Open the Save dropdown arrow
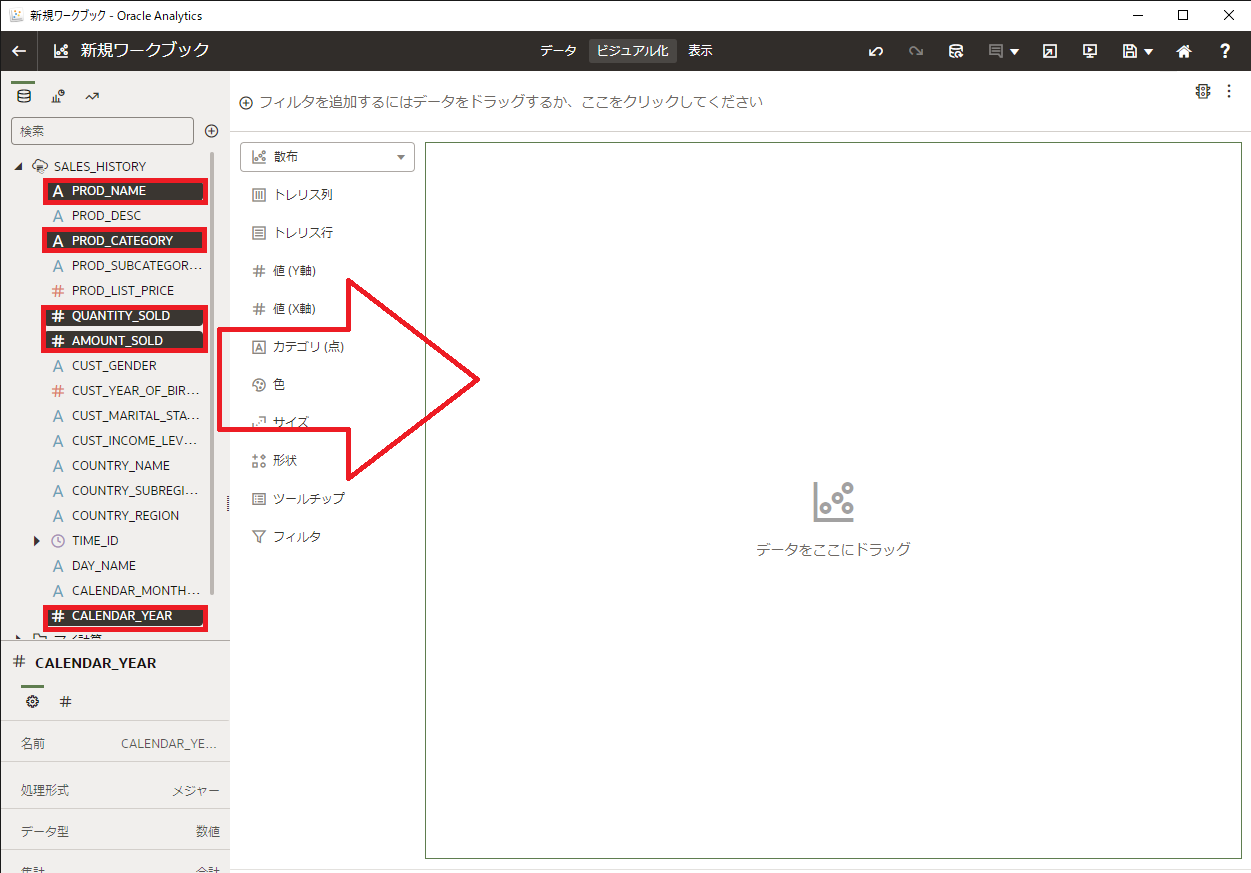 point(1149,52)
